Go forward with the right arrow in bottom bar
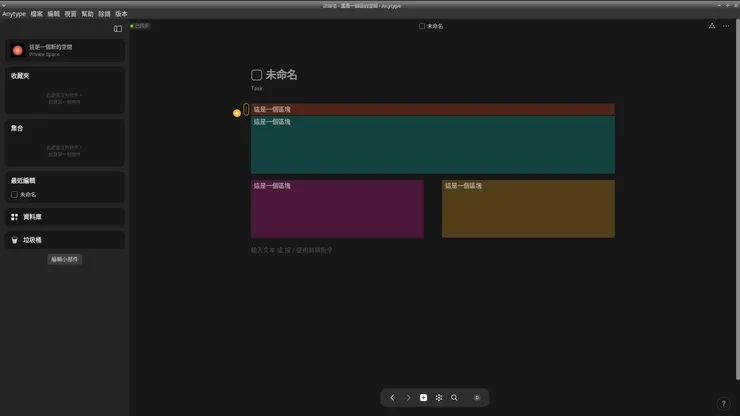The height and width of the screenshot is (416, 740). 408,398
